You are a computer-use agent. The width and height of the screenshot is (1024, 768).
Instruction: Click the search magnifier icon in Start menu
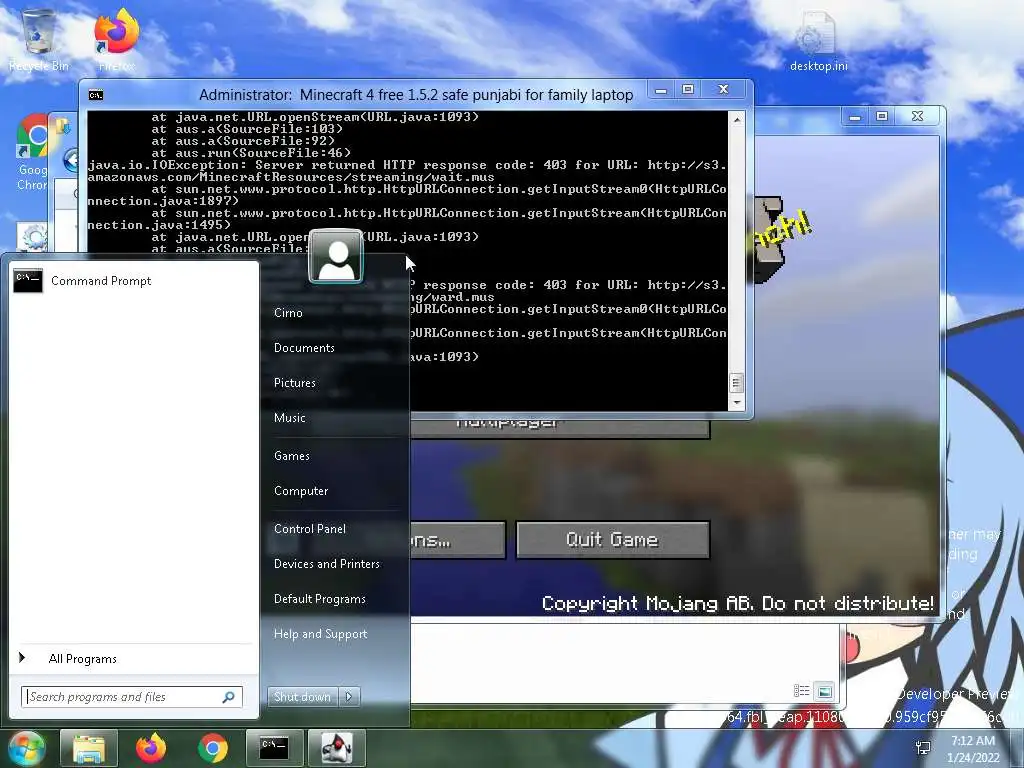tap(229, 697)
